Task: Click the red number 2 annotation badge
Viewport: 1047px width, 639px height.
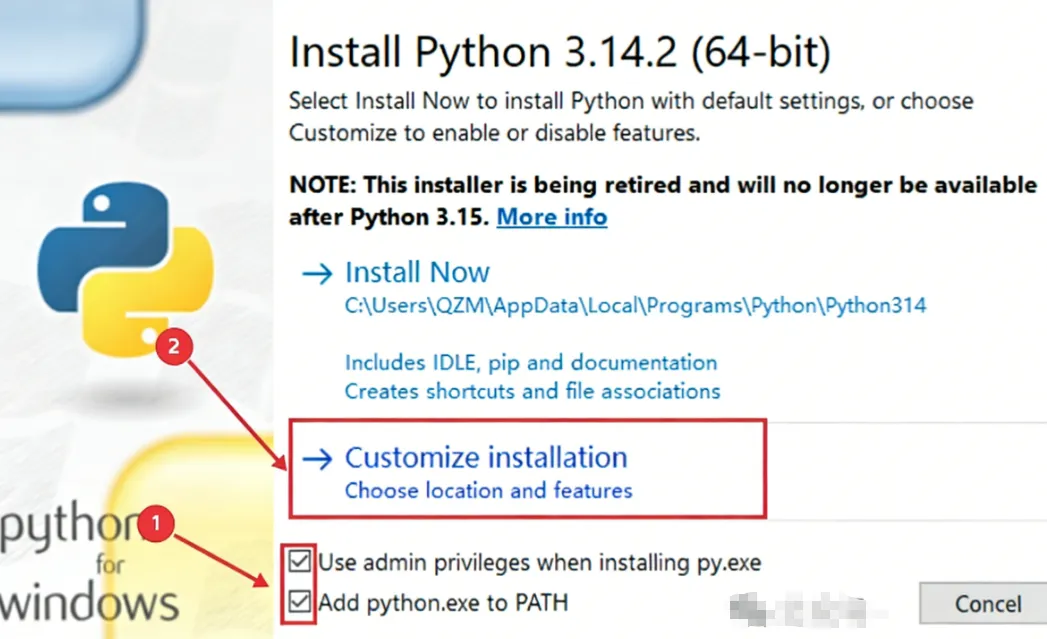Action: pos(175,348)
